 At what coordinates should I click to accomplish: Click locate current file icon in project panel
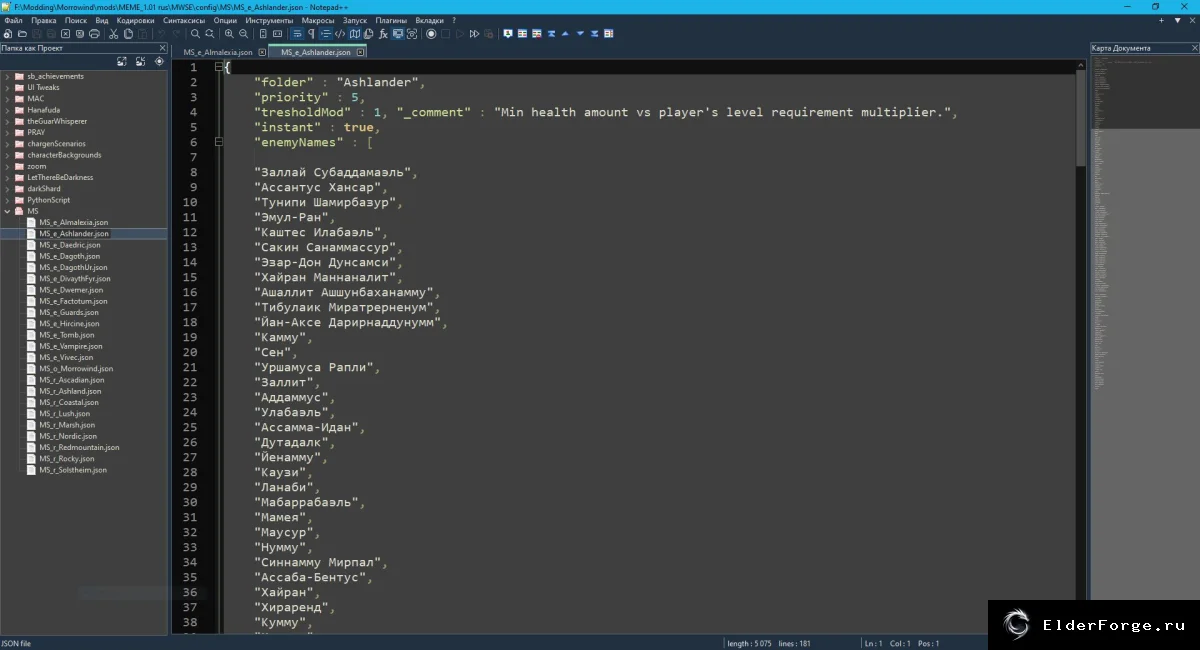pos(159,61)
